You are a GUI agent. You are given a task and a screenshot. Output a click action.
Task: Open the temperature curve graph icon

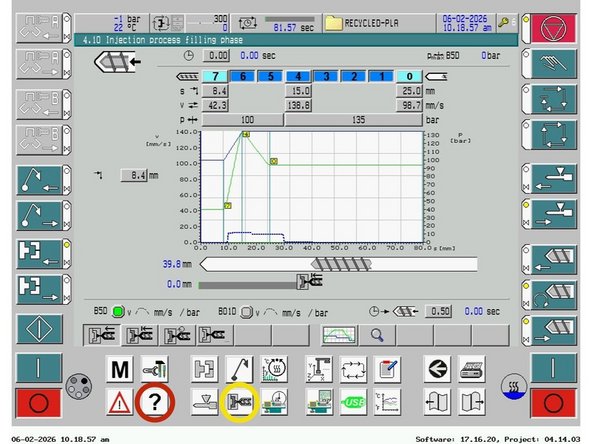(387, 402)
